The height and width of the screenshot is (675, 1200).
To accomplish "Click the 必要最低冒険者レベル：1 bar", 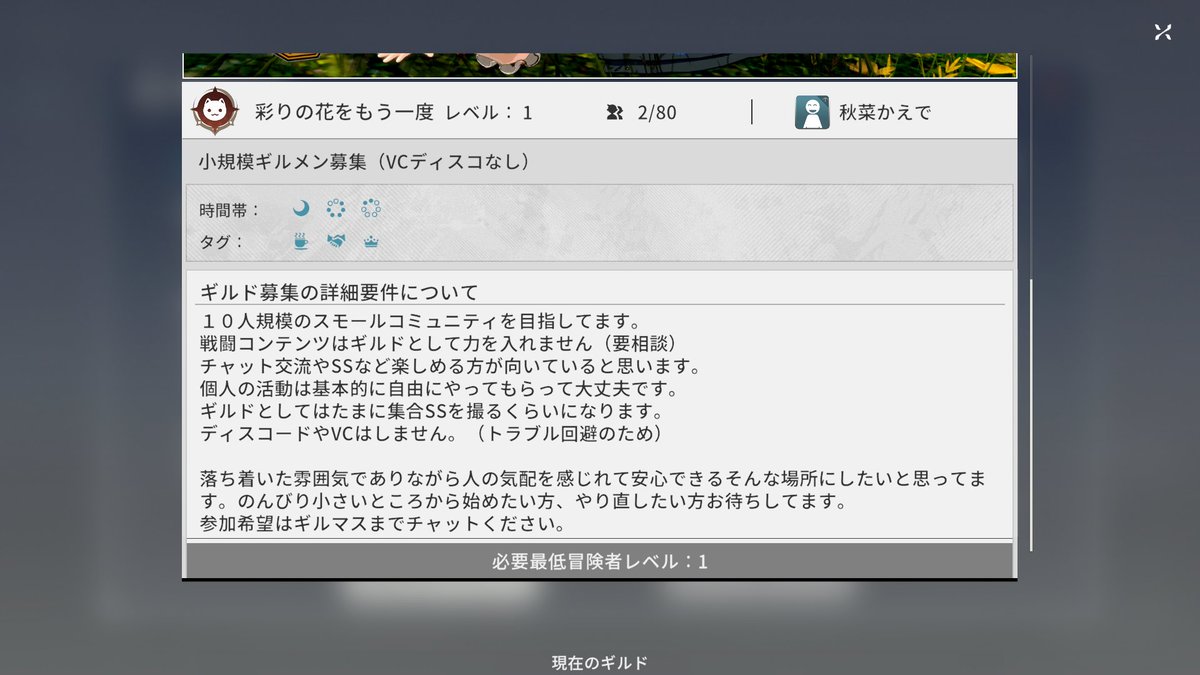I will (x=600, y=559).
